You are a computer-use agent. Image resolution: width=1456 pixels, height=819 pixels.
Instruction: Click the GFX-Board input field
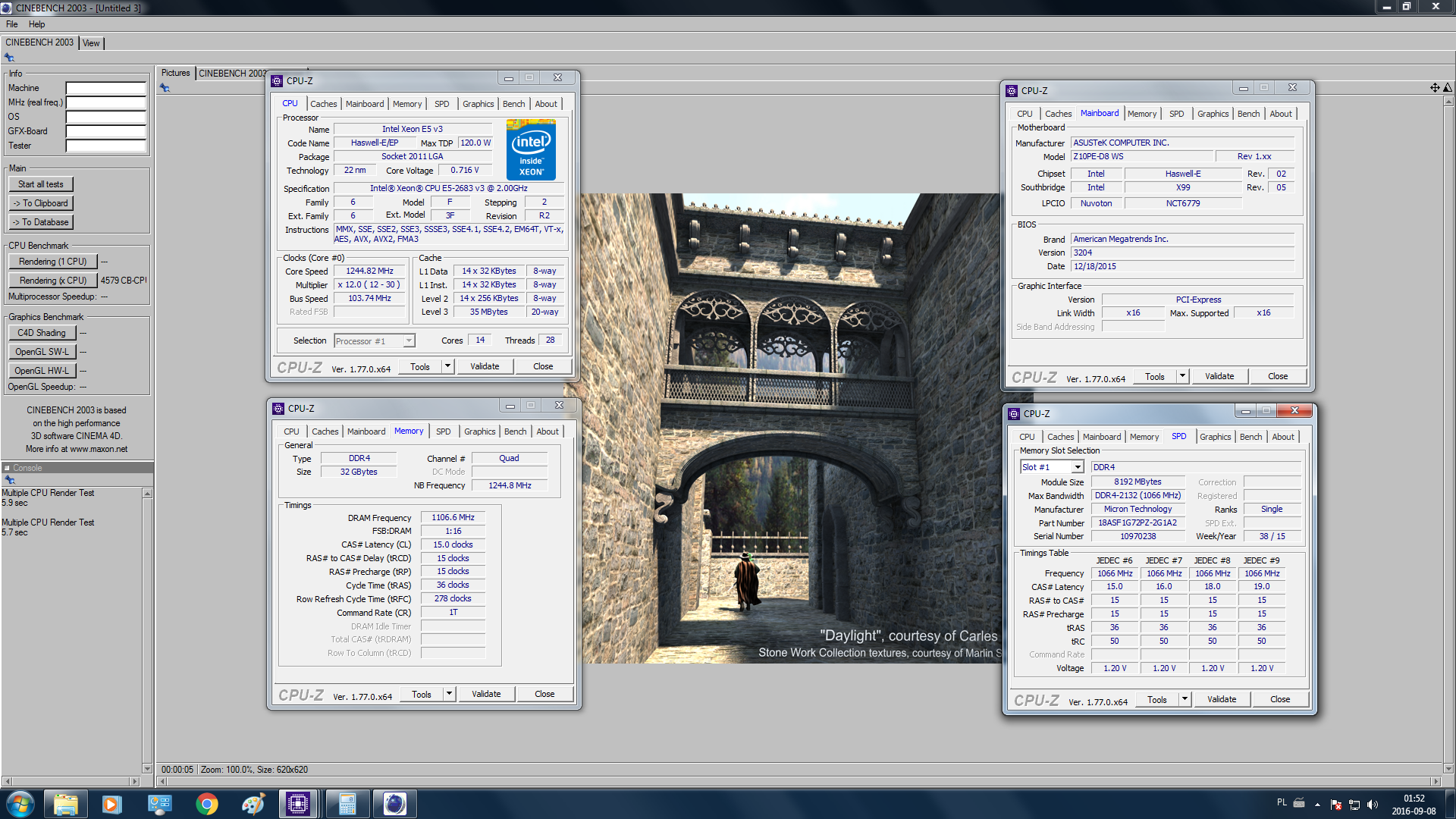(105, 131)
